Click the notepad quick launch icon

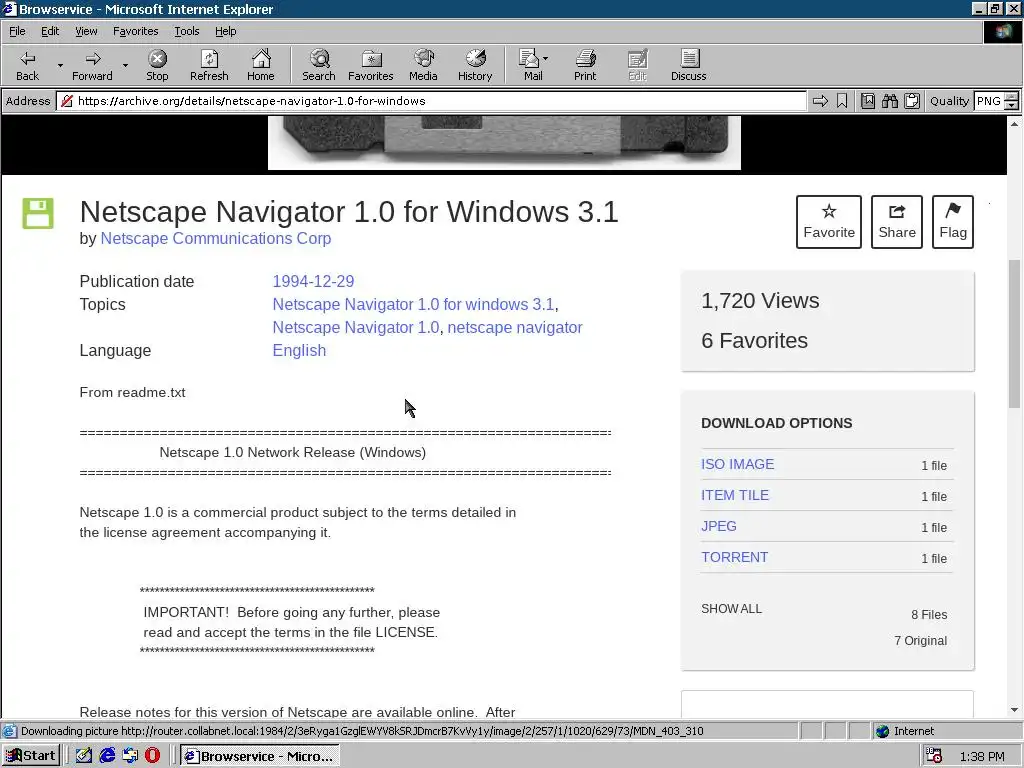84,756
